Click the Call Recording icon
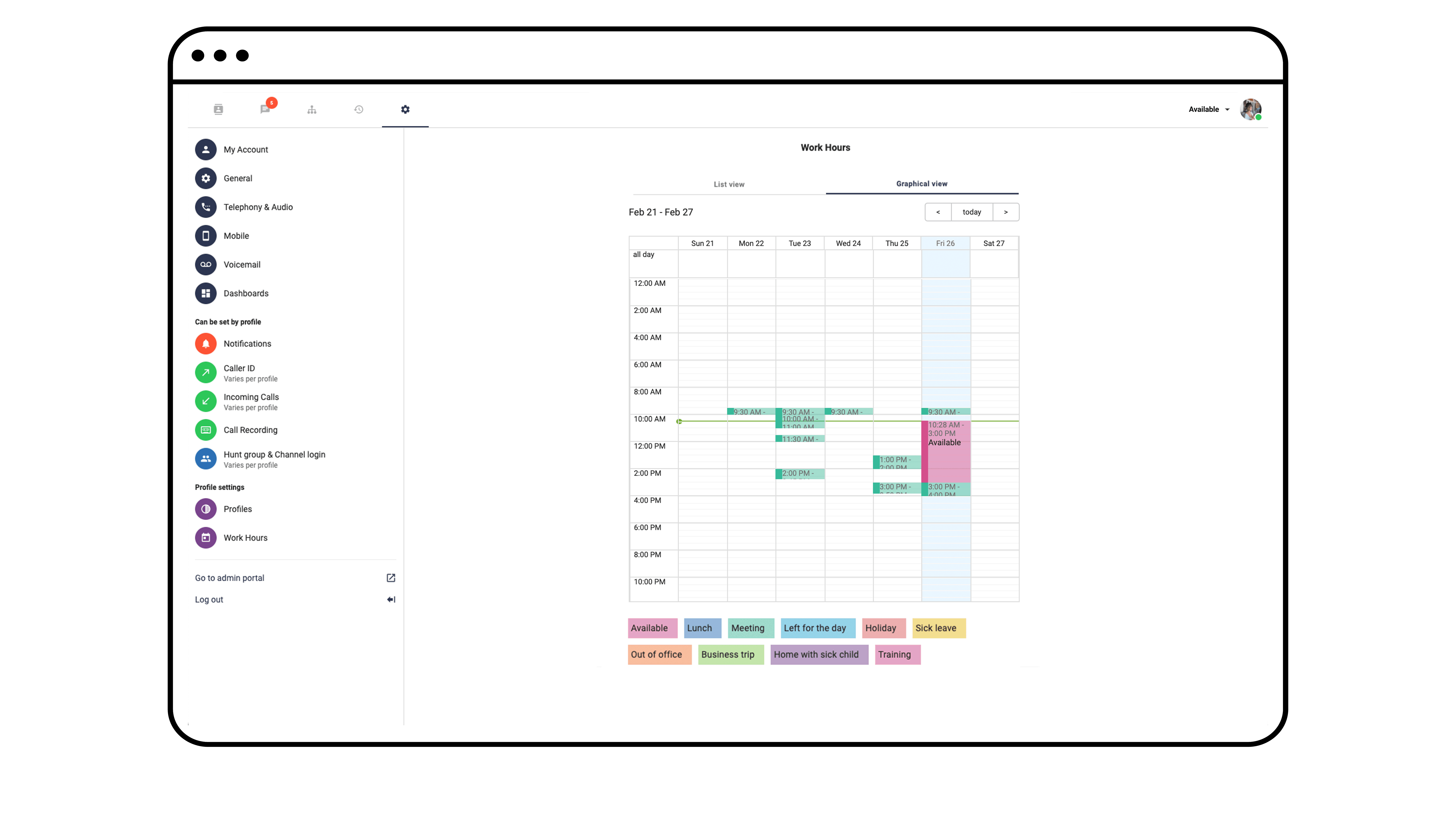The height and width of the screenshot is (819, 1456). click(206, 430)
